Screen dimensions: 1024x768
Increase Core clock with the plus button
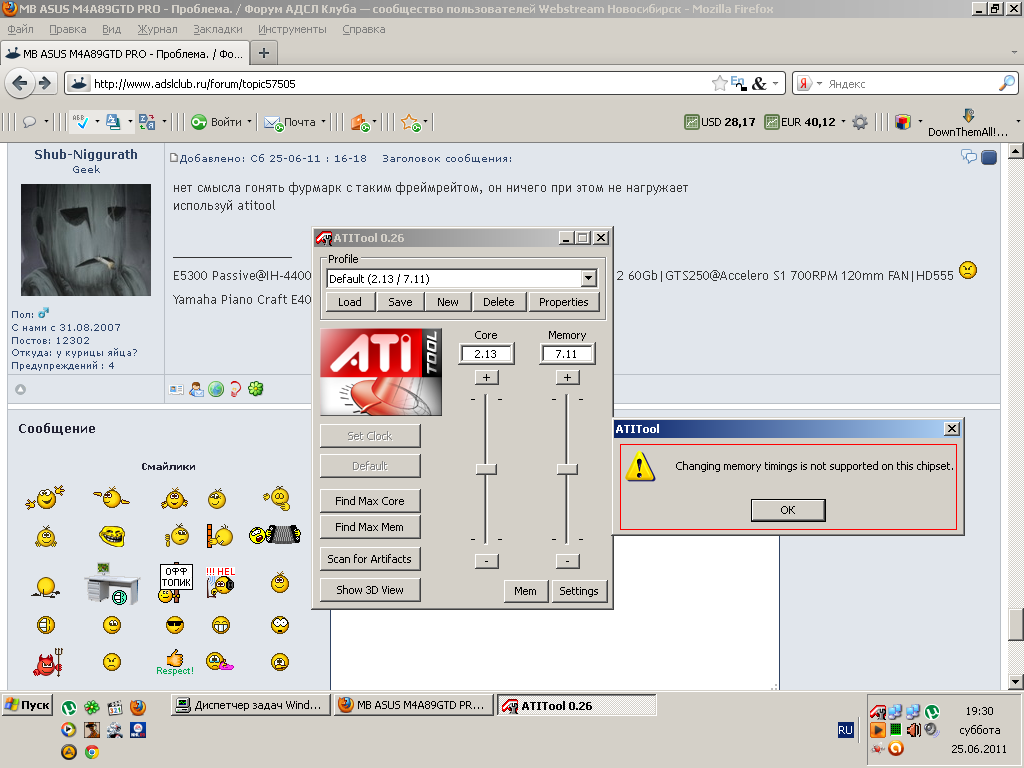point(487,377)
